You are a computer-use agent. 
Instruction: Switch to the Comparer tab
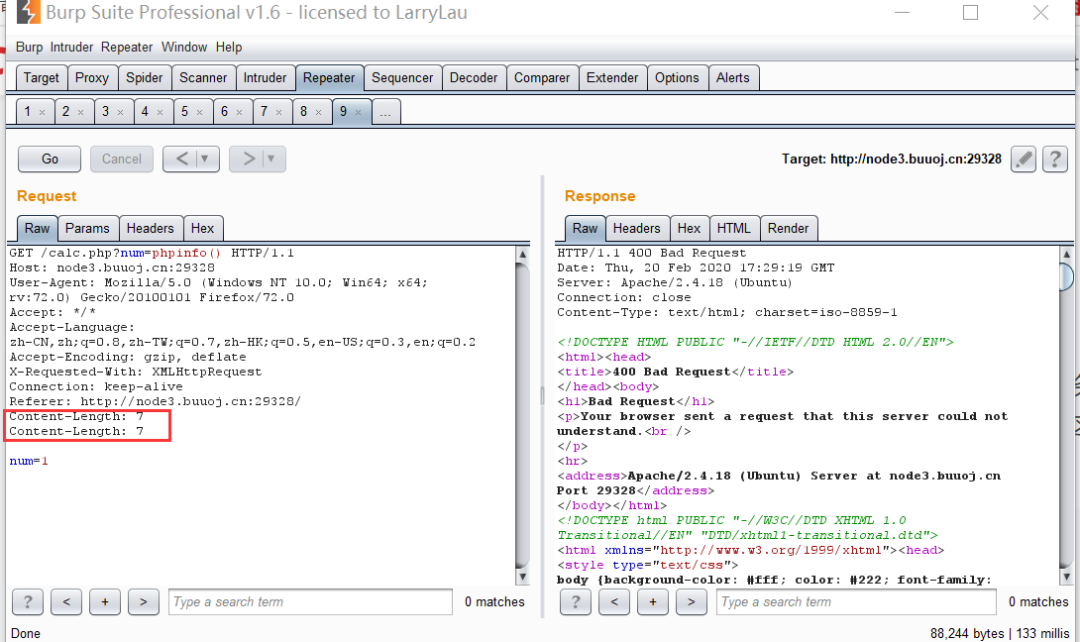[x=542, y=78]
